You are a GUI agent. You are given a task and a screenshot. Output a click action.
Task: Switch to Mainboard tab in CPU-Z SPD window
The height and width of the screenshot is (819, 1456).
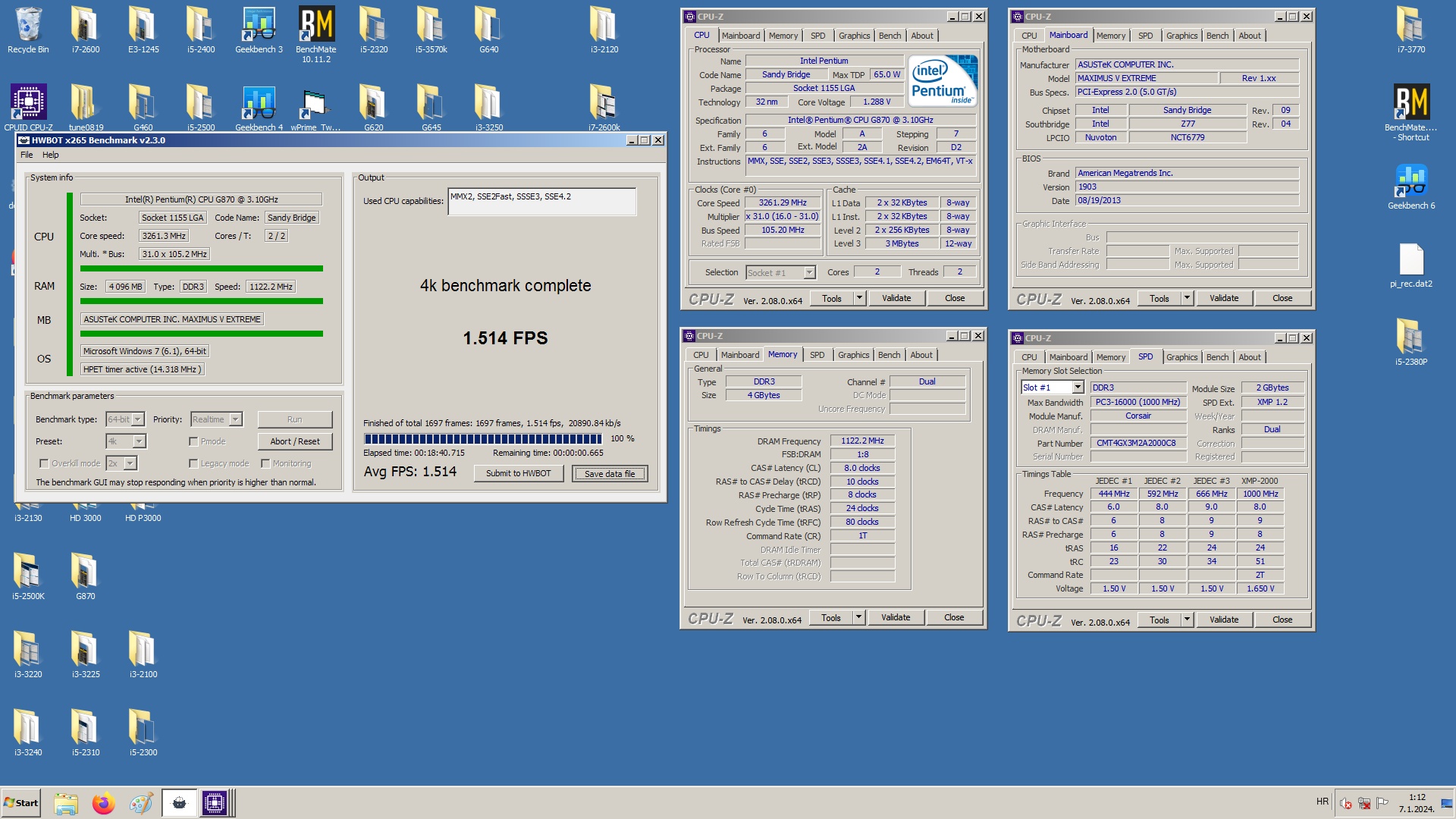pyautogui.click(x=1068, y=357)
